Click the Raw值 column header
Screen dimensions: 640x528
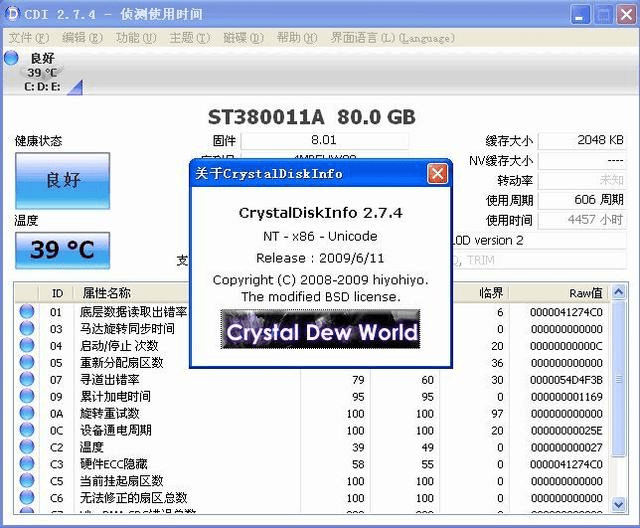[559, 293]
